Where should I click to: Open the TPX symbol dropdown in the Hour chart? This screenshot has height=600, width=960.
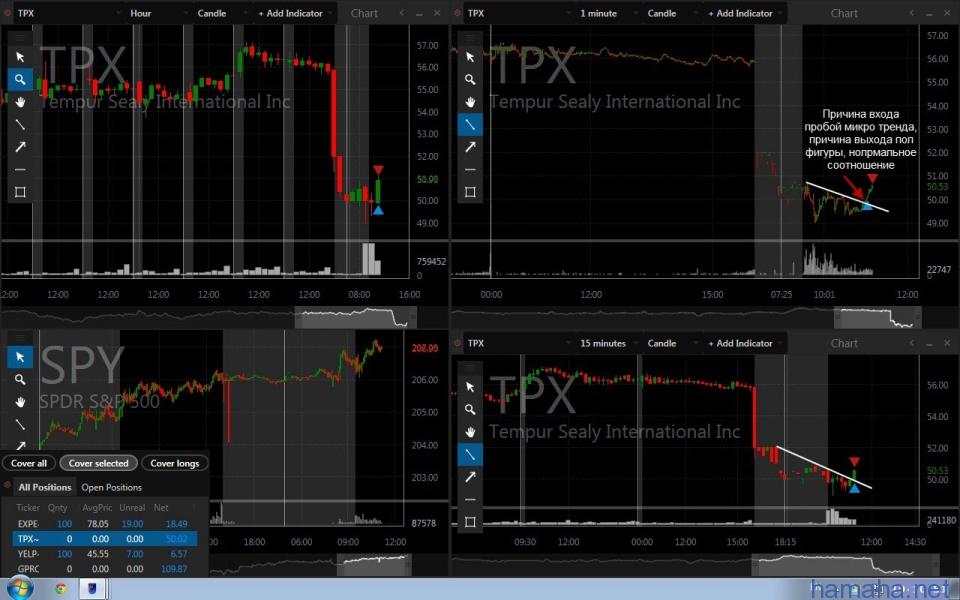[x=69, y=13]
